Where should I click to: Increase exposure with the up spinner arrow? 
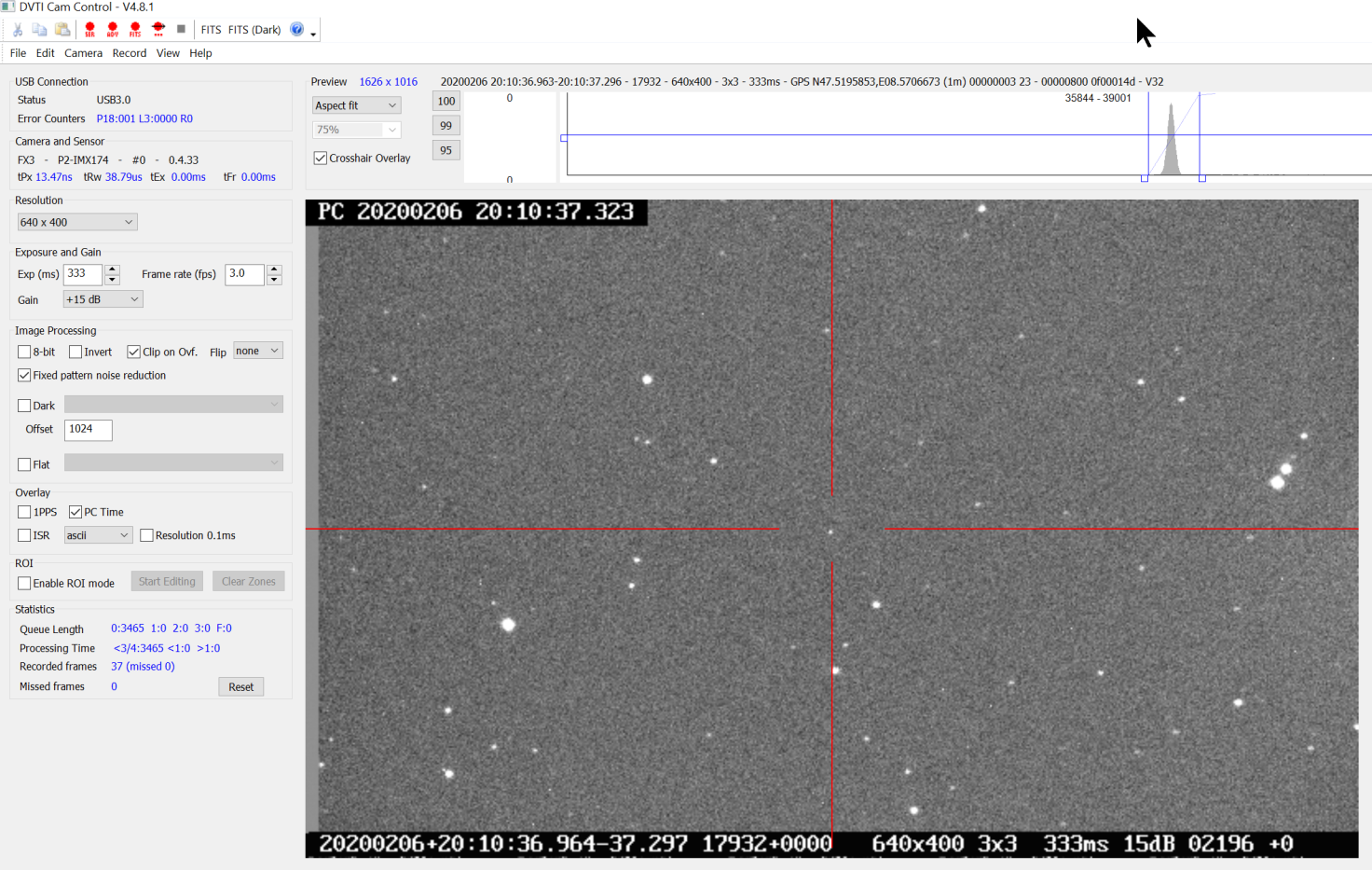point(112,269)
